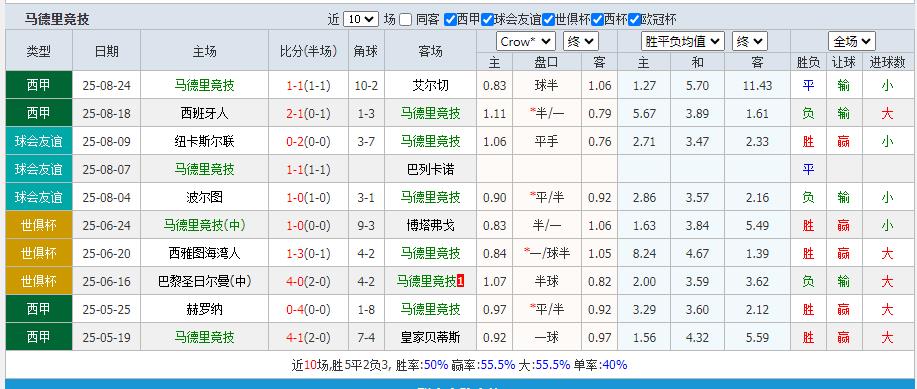Click 单率 40% in summary line
The height and width of the screenshot is (389, 917).
[614, 365]
